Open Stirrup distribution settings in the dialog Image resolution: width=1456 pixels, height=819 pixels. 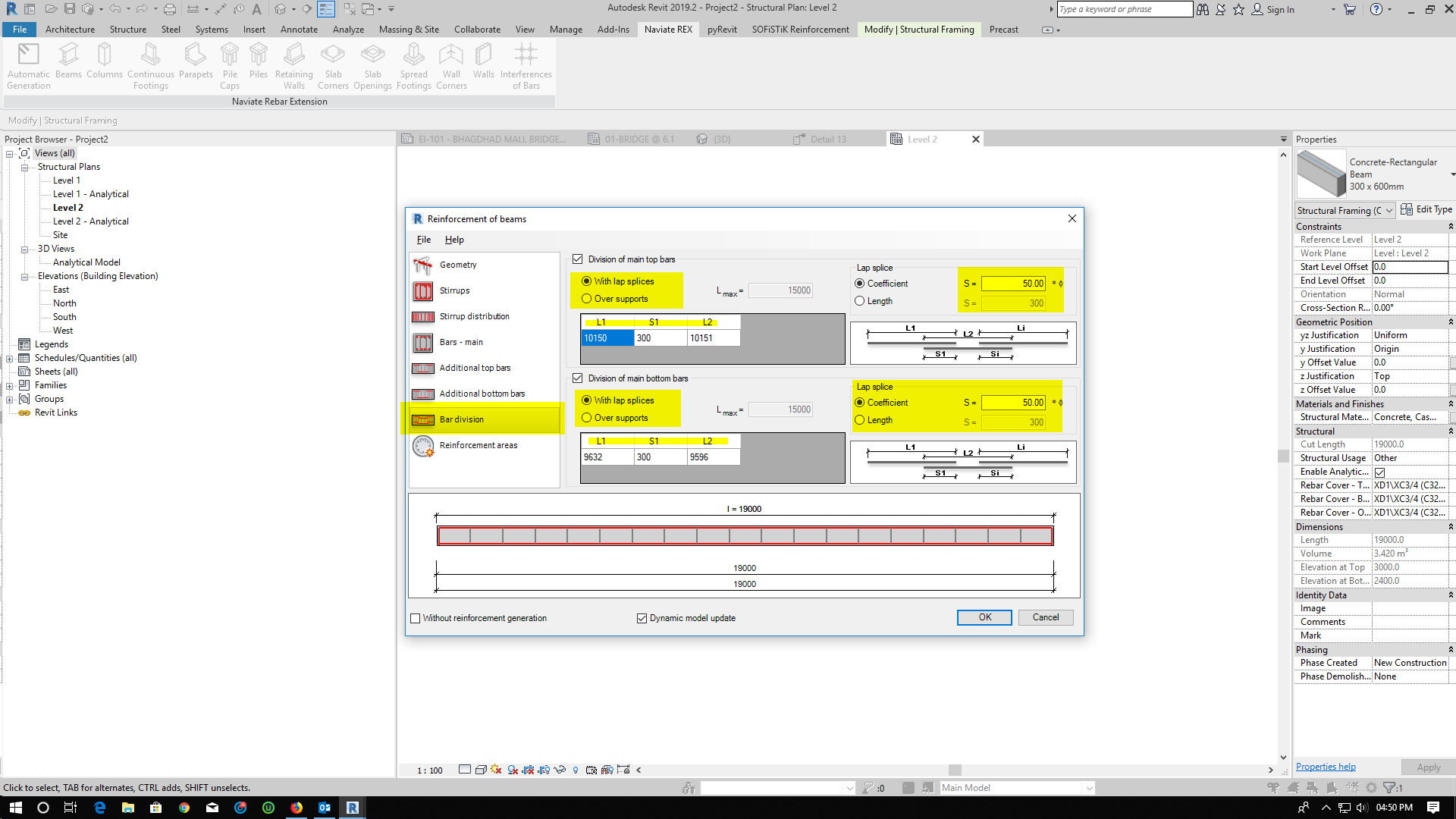click(475, 316)
